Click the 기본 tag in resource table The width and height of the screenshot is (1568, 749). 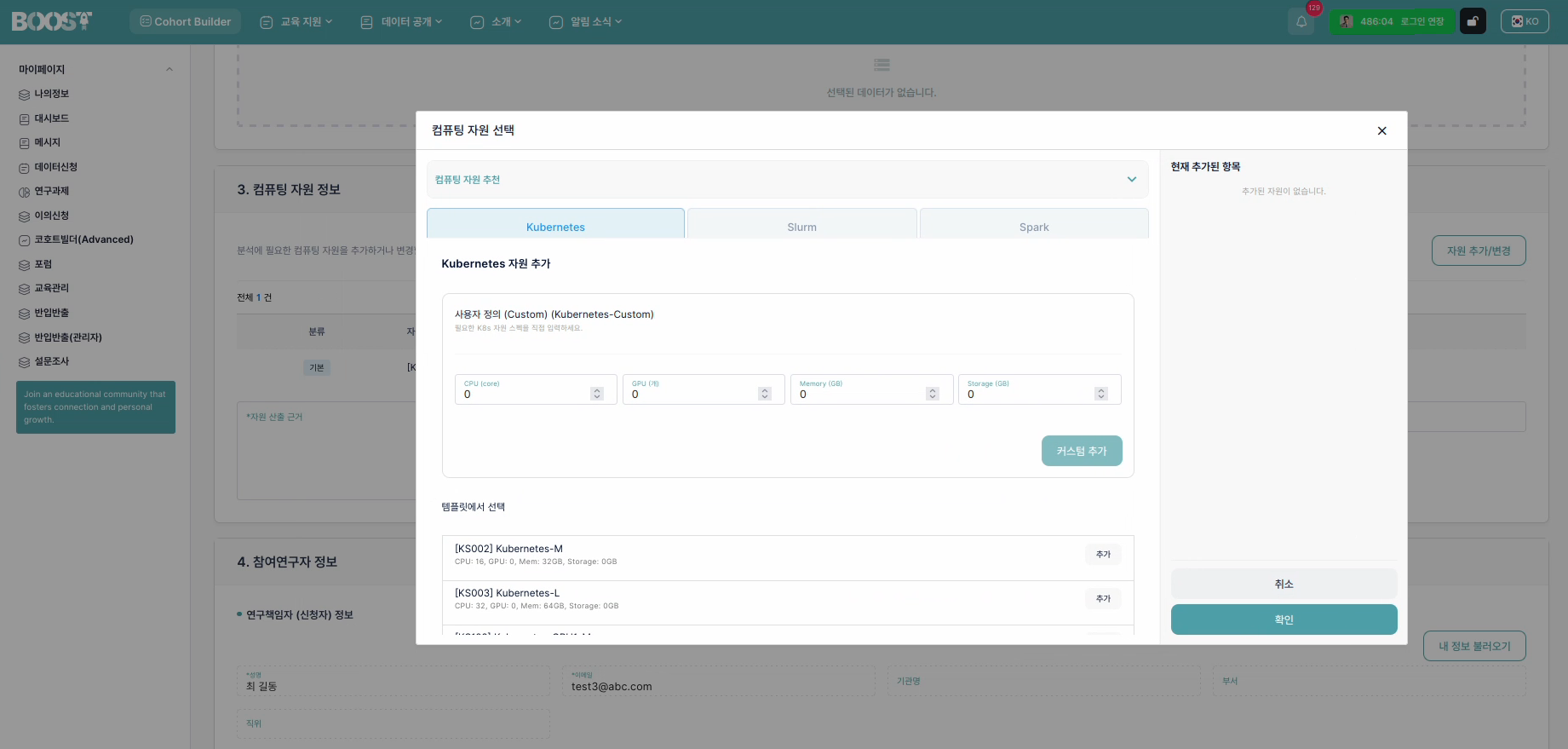(x=317, y=368)
